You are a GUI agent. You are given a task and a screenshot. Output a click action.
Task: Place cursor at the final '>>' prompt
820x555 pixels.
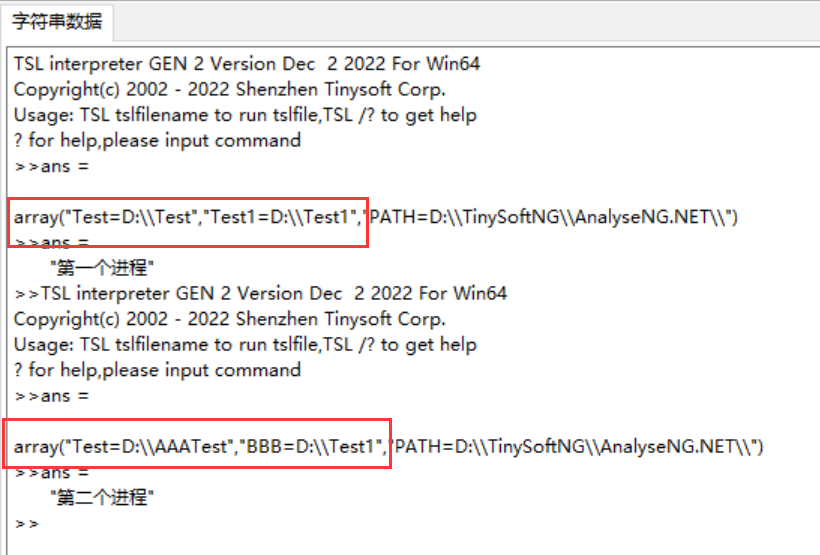click(x=27, y=523)
